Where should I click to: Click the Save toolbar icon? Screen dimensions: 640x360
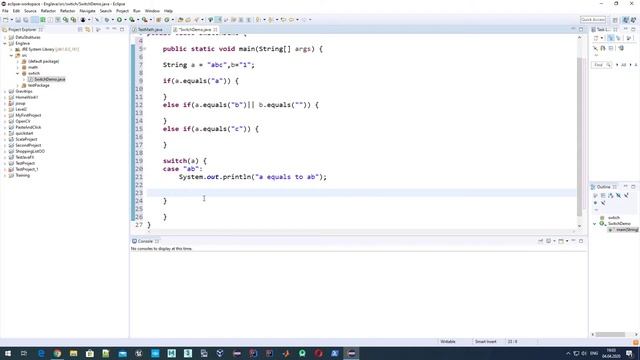click(x=18, y=20)
